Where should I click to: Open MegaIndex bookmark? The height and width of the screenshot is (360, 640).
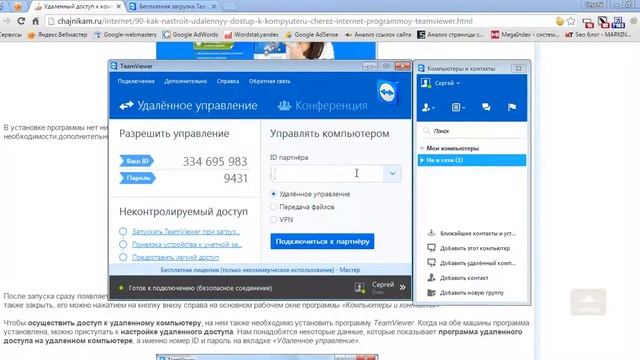(525, 35)
